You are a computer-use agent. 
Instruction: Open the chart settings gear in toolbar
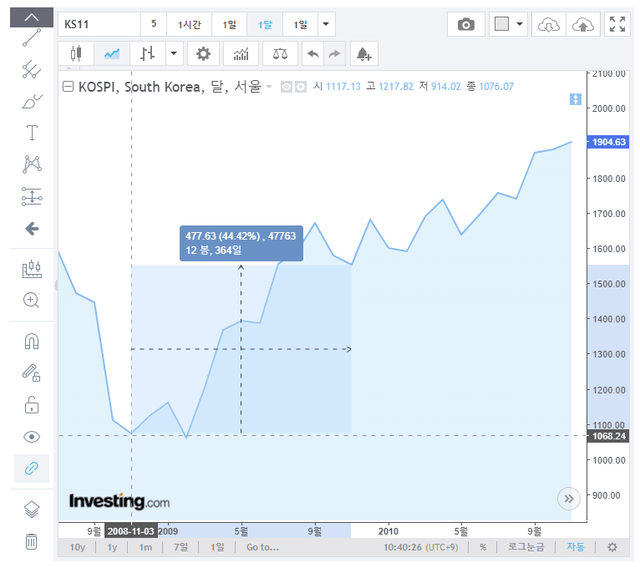coord(204,54)
